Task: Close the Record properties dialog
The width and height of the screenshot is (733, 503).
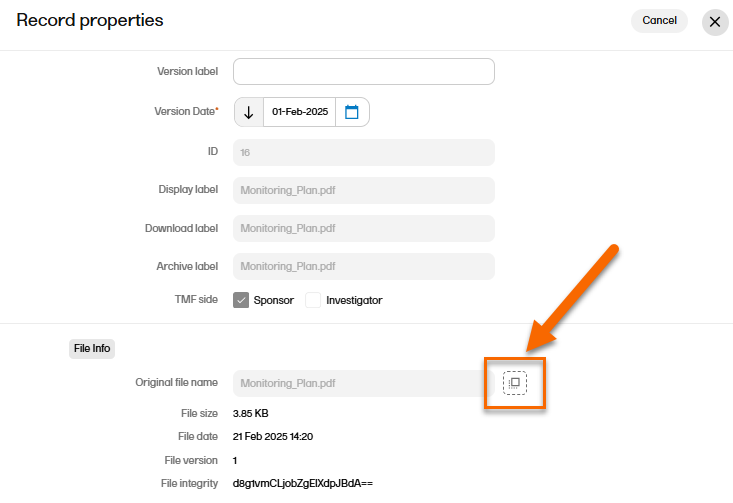Action: [715, 22]
